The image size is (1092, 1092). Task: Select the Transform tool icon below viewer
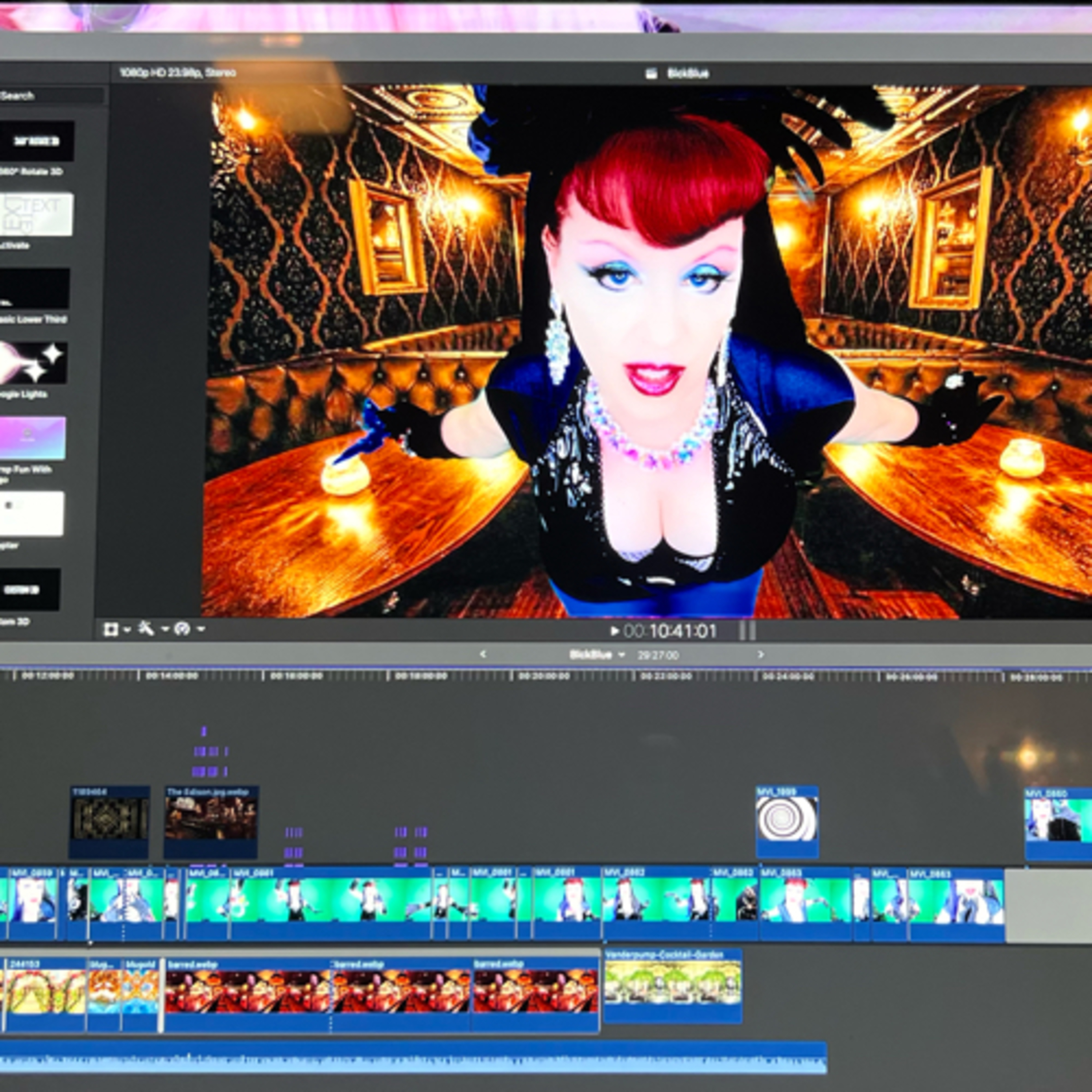point(111,629)
